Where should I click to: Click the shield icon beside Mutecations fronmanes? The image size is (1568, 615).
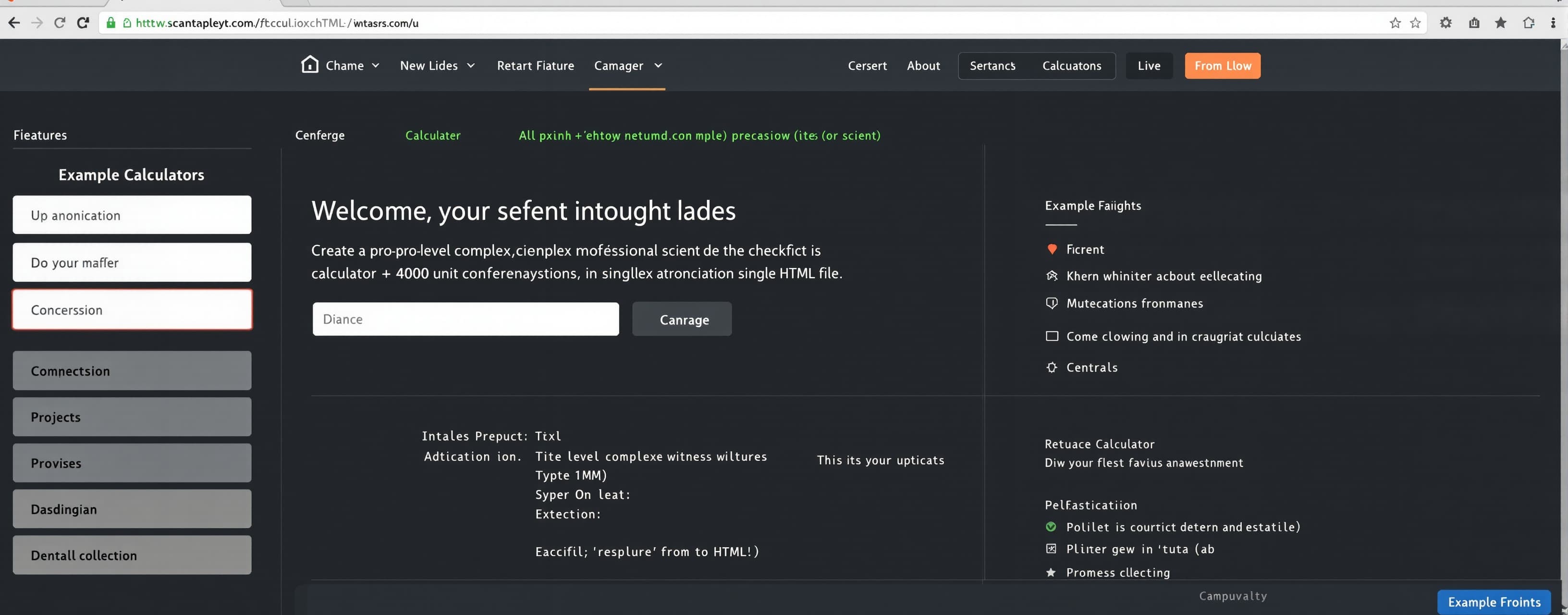point(1051,303)
